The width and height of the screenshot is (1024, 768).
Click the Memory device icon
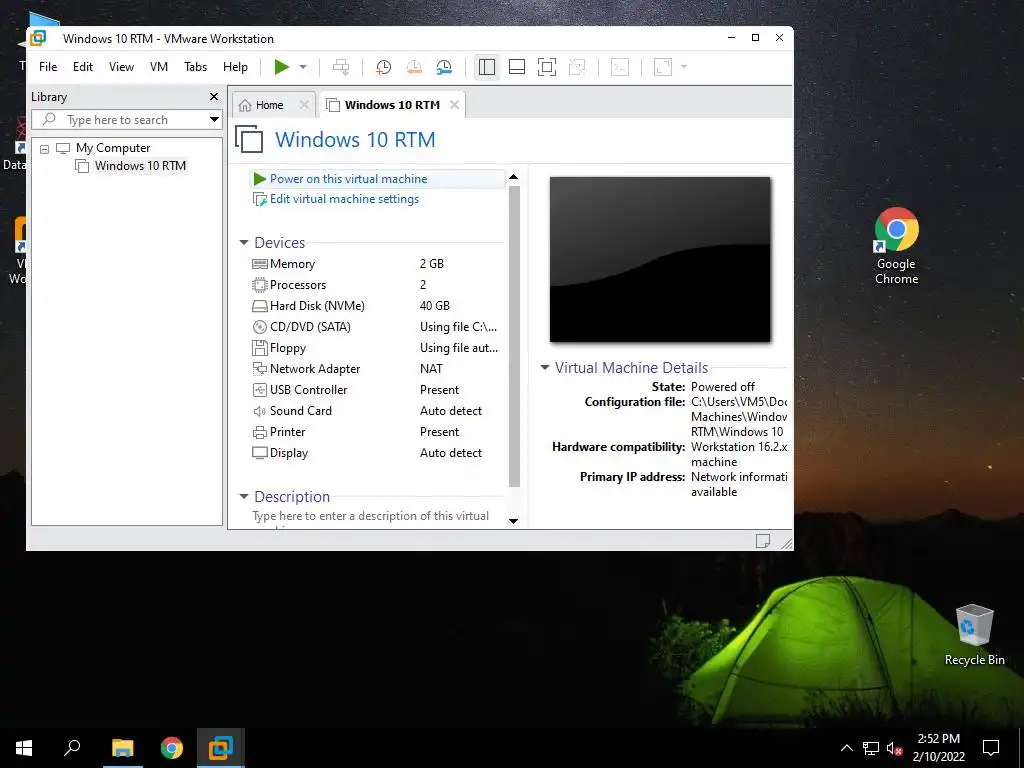(x=260, y=264)
